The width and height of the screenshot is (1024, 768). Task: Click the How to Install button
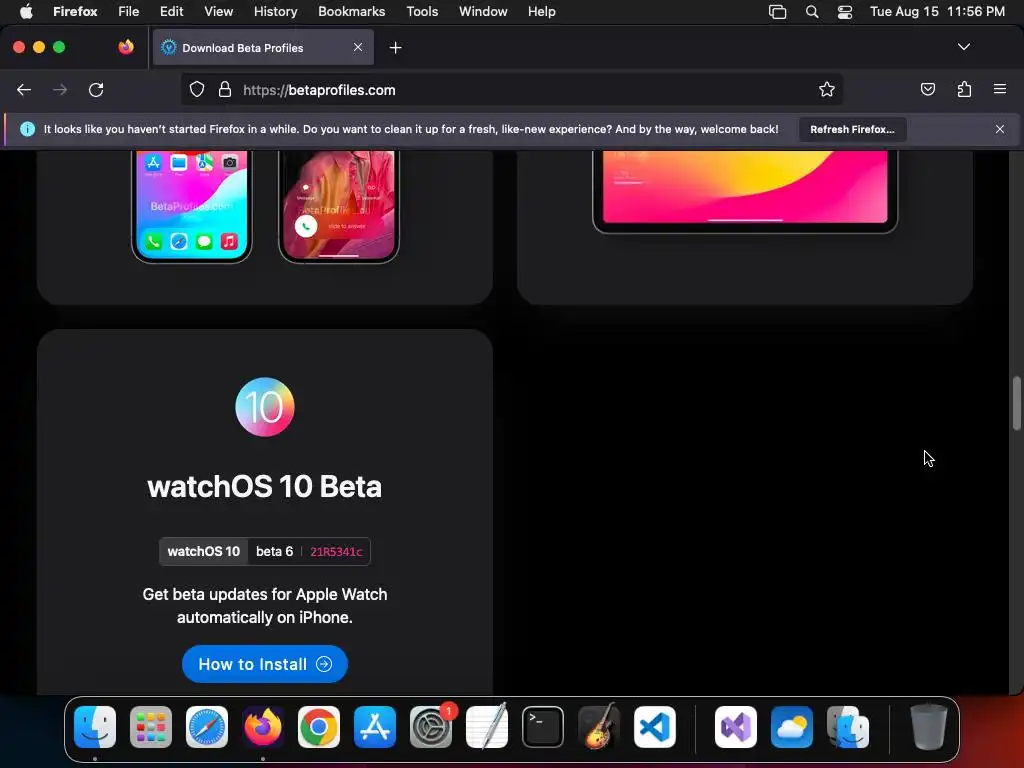click(264, 664)
